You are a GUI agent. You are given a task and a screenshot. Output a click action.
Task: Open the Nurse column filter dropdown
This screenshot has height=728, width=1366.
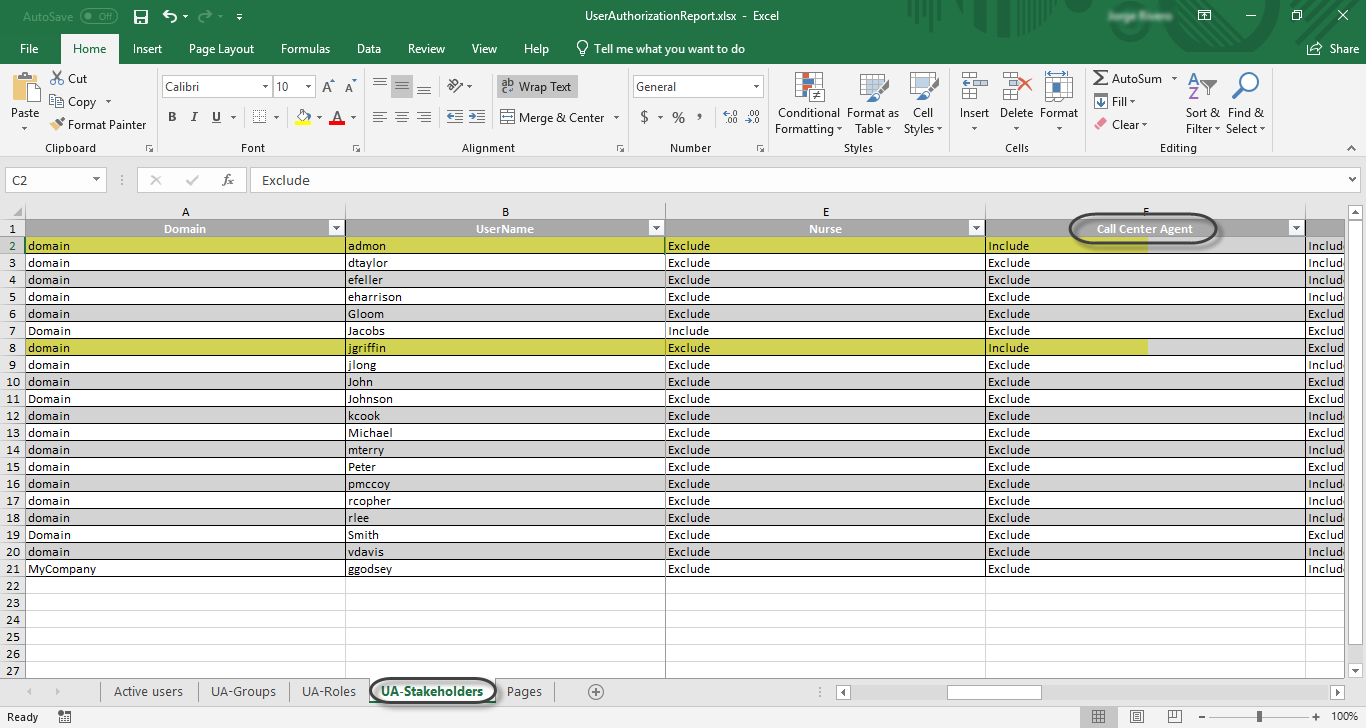click(976, 229)
